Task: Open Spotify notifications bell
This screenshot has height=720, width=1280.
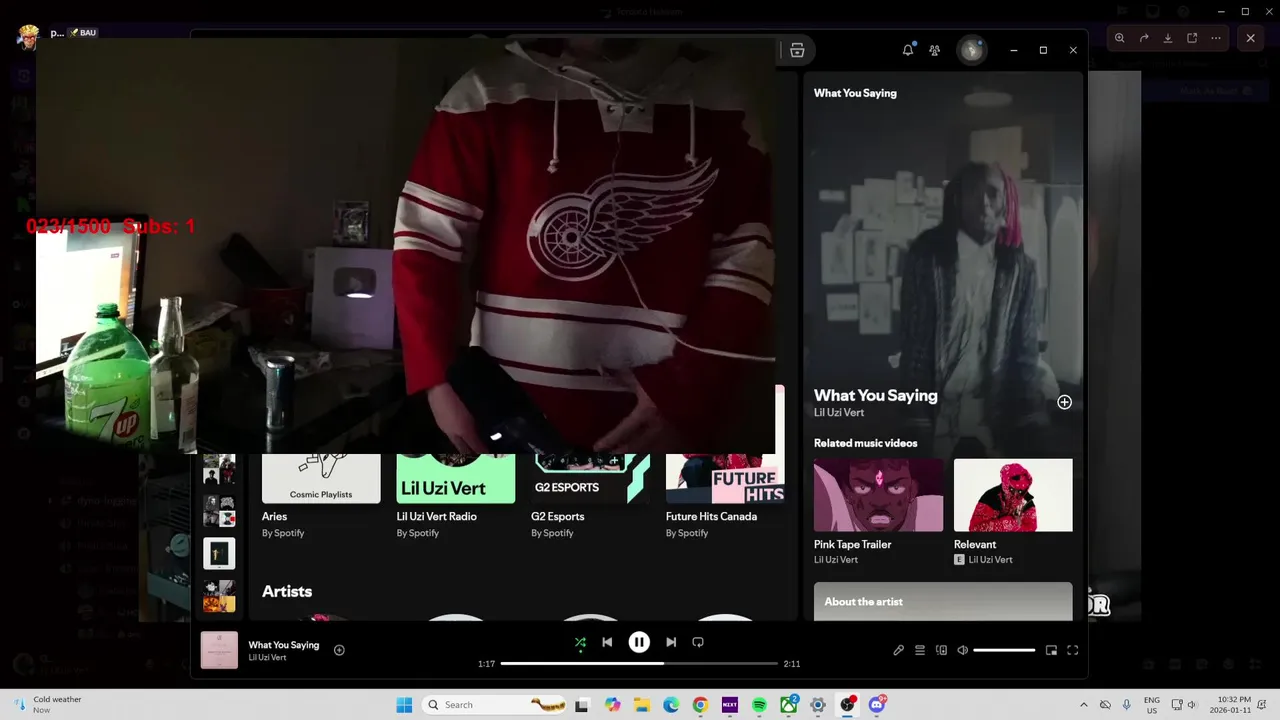Action: click(x=908, y=50)
